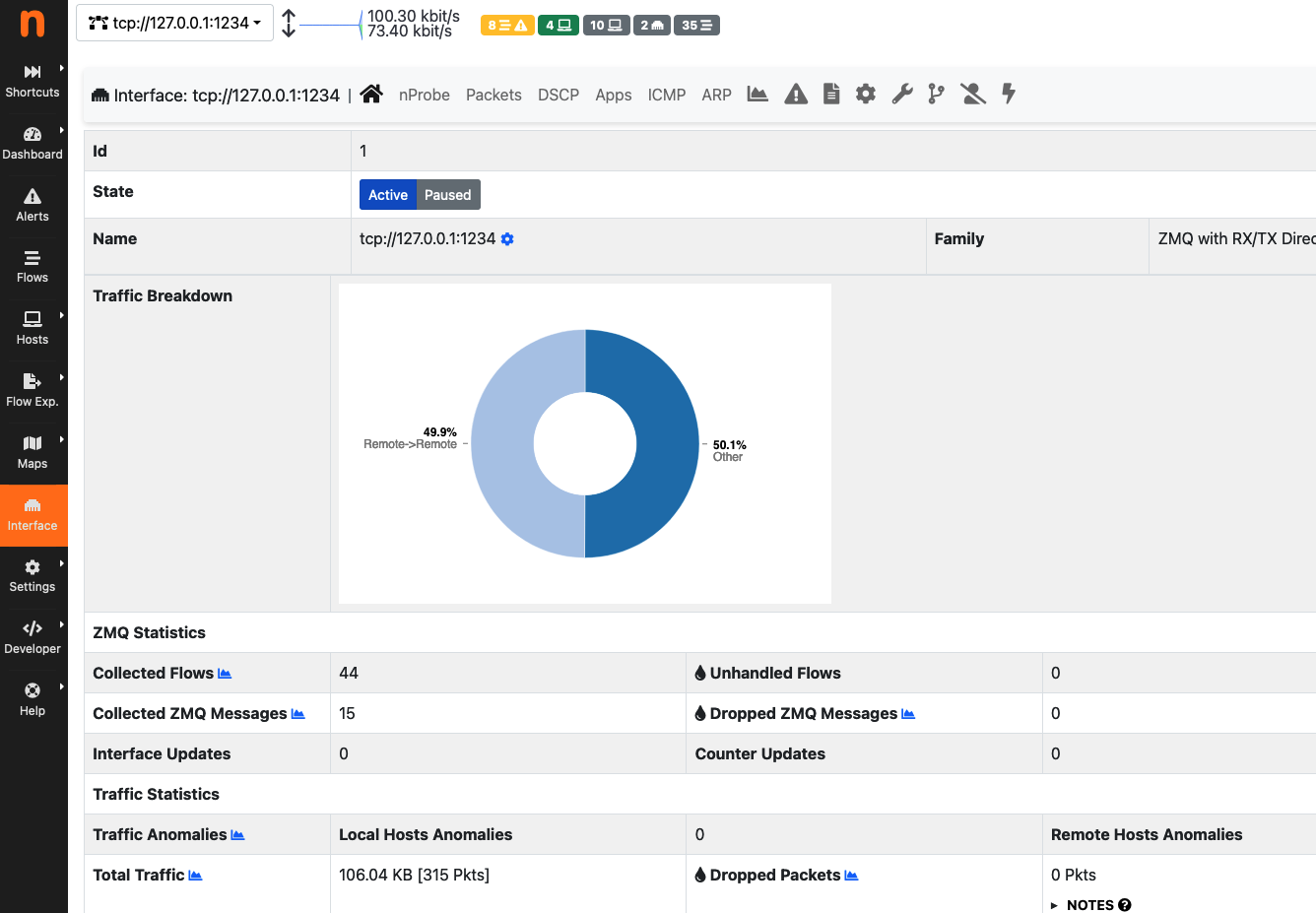Click the dark blue Other pie slice
The height and width of the screenshot is (913, 1316).
[668, 443]
